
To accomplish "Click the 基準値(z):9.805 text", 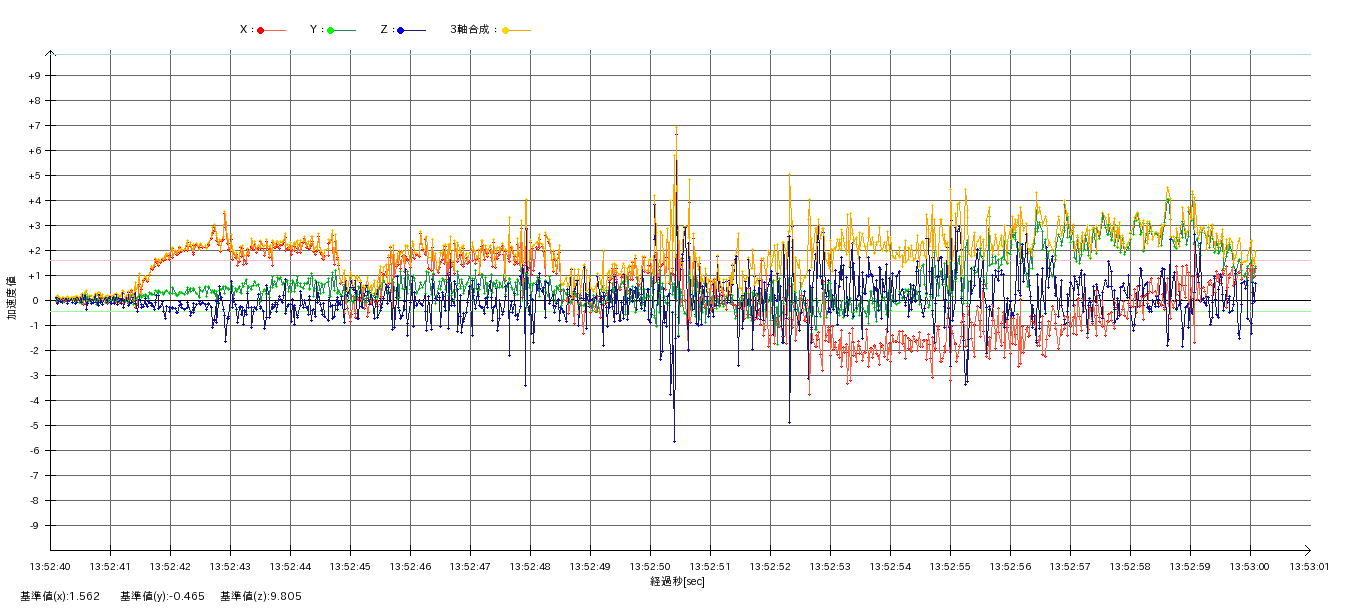I will 261,596.
